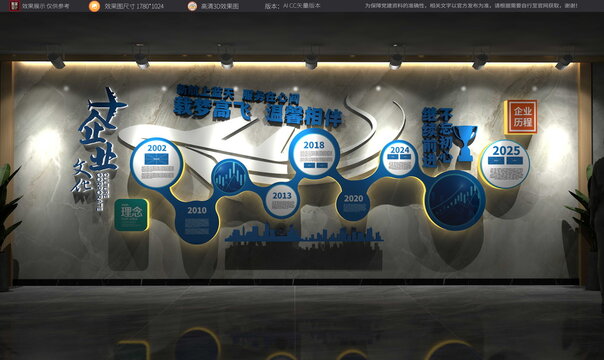Click the orange image icon beside 效果图尺寸
604x360 pixels.
point(94,6)
